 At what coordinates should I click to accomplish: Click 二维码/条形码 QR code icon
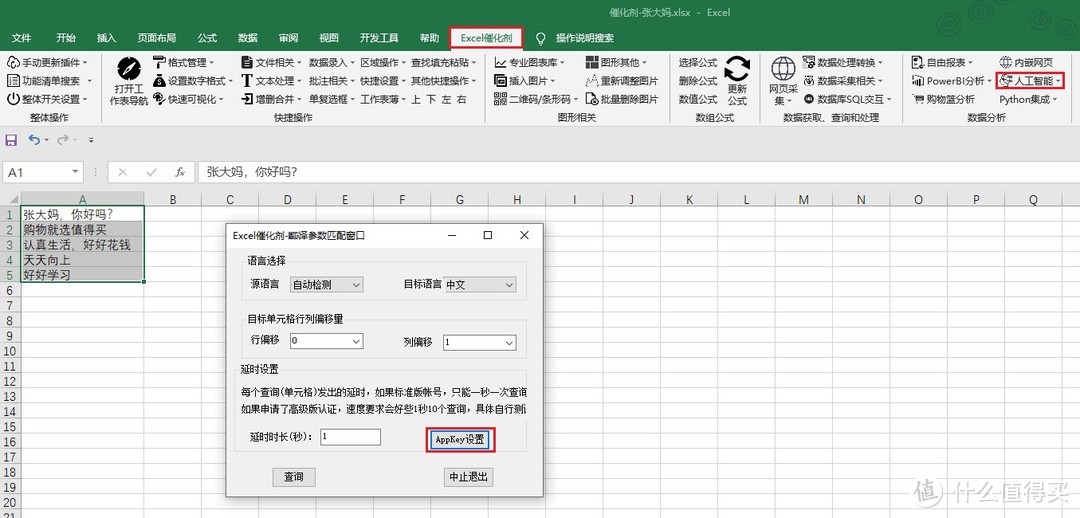pos(501,99)
